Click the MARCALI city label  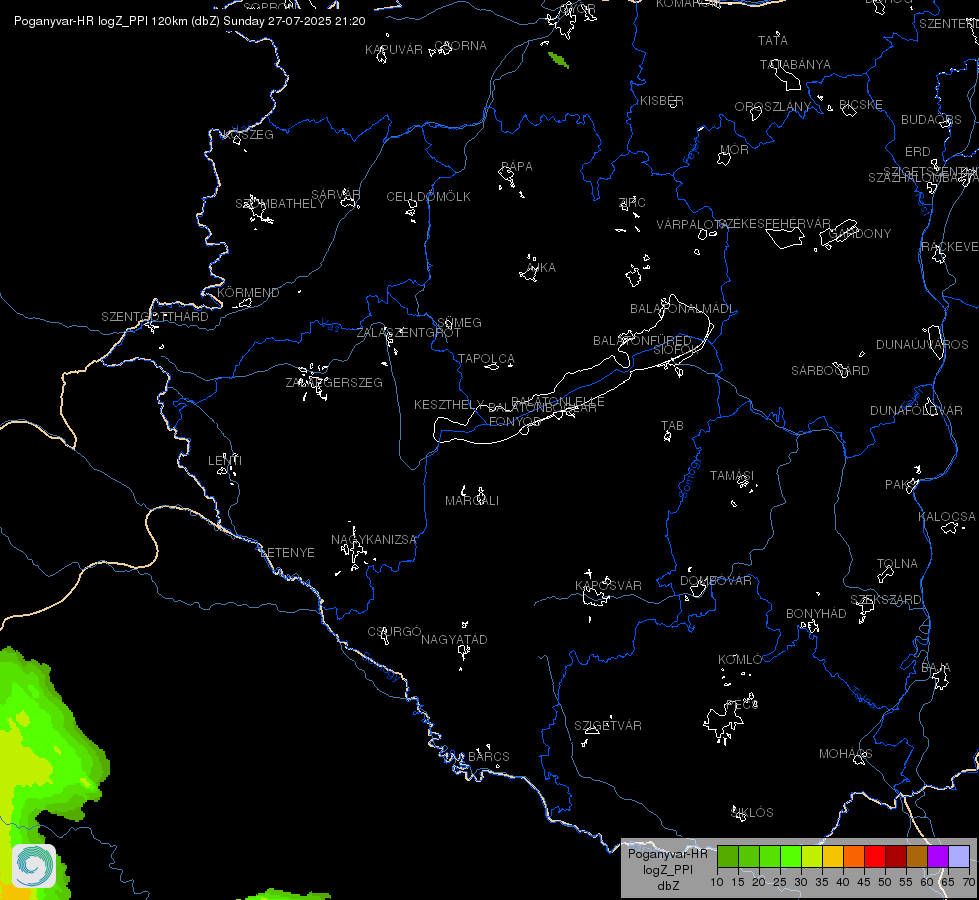[x=472, y=501]
